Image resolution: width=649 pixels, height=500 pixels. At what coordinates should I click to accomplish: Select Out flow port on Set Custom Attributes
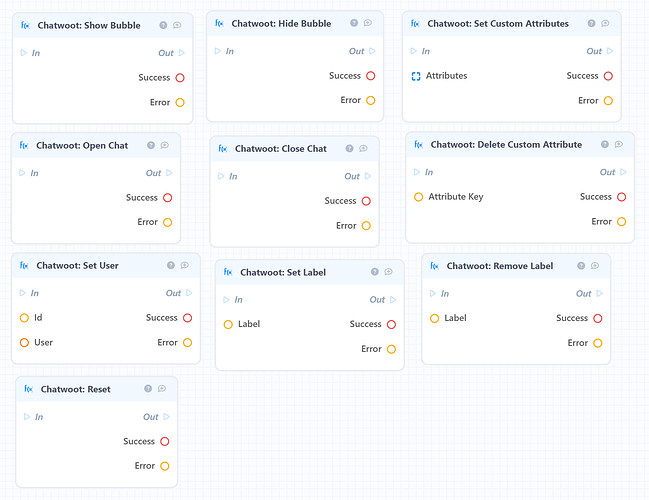pyautogui.click(x=610, y=51)
